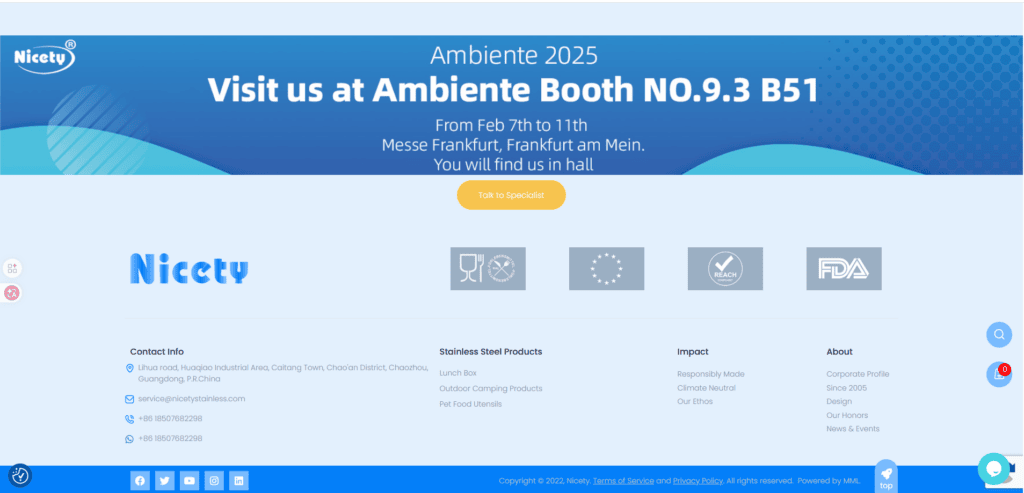Click the Stainless Steel Products heading

point(490,352)
